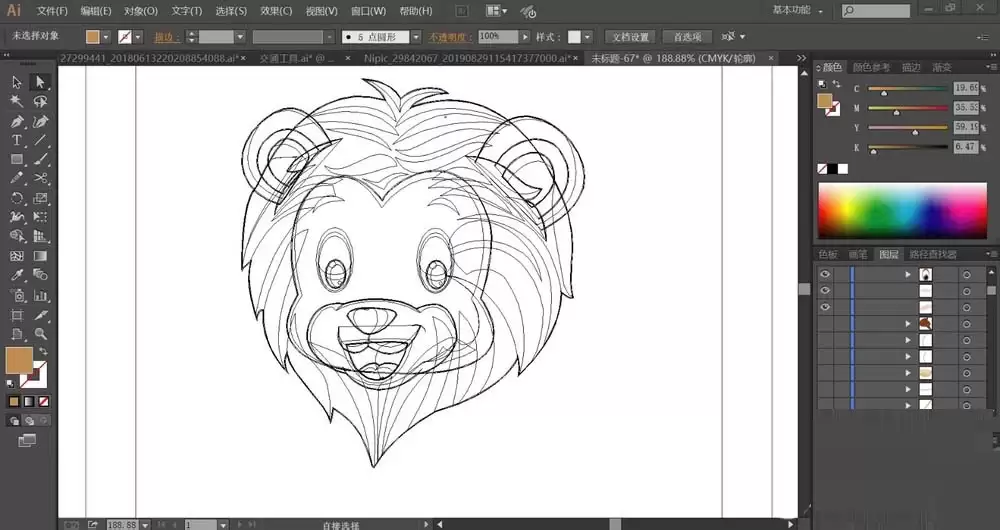Click the 首选项 button
The height and width of the screenshot is (530, 1000).
pos(686,37)
